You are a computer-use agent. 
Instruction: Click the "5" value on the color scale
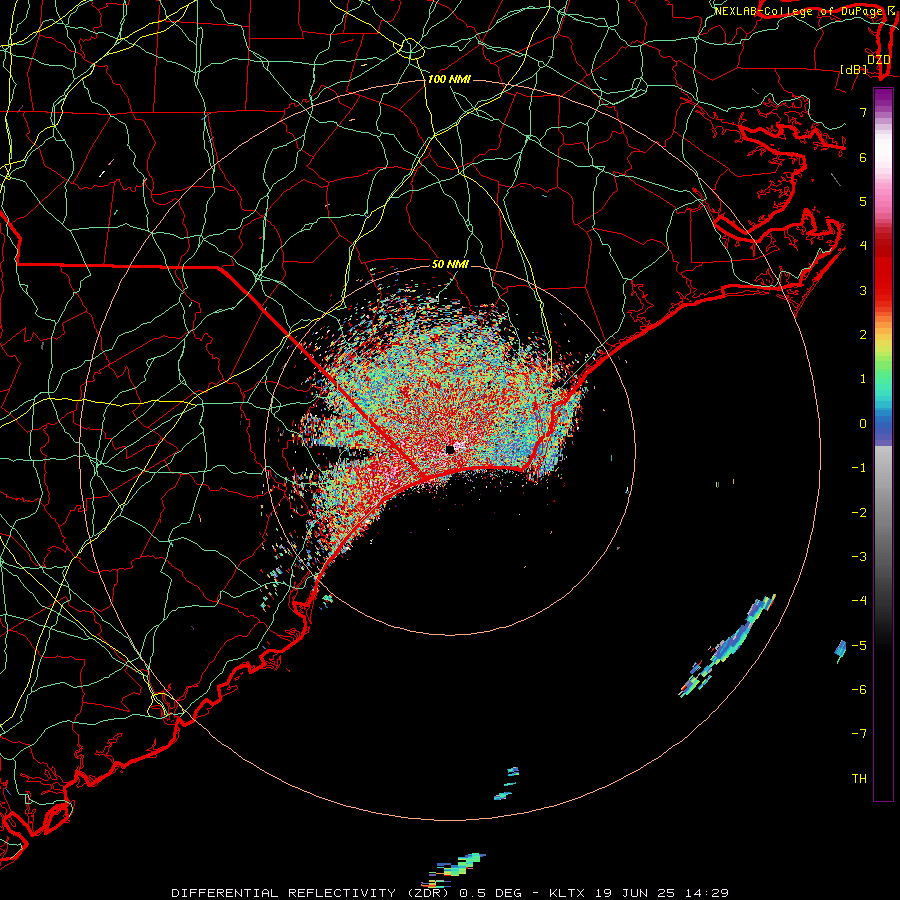click(863, 201)
